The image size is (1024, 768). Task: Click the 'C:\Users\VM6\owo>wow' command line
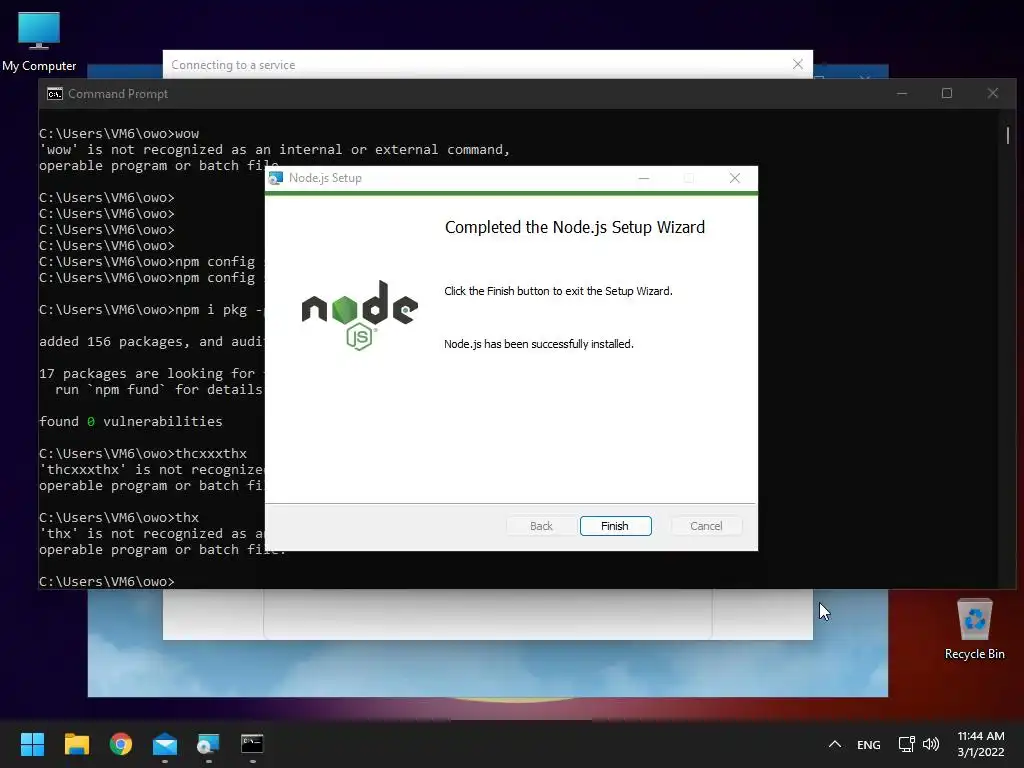[x=119, y=133]
